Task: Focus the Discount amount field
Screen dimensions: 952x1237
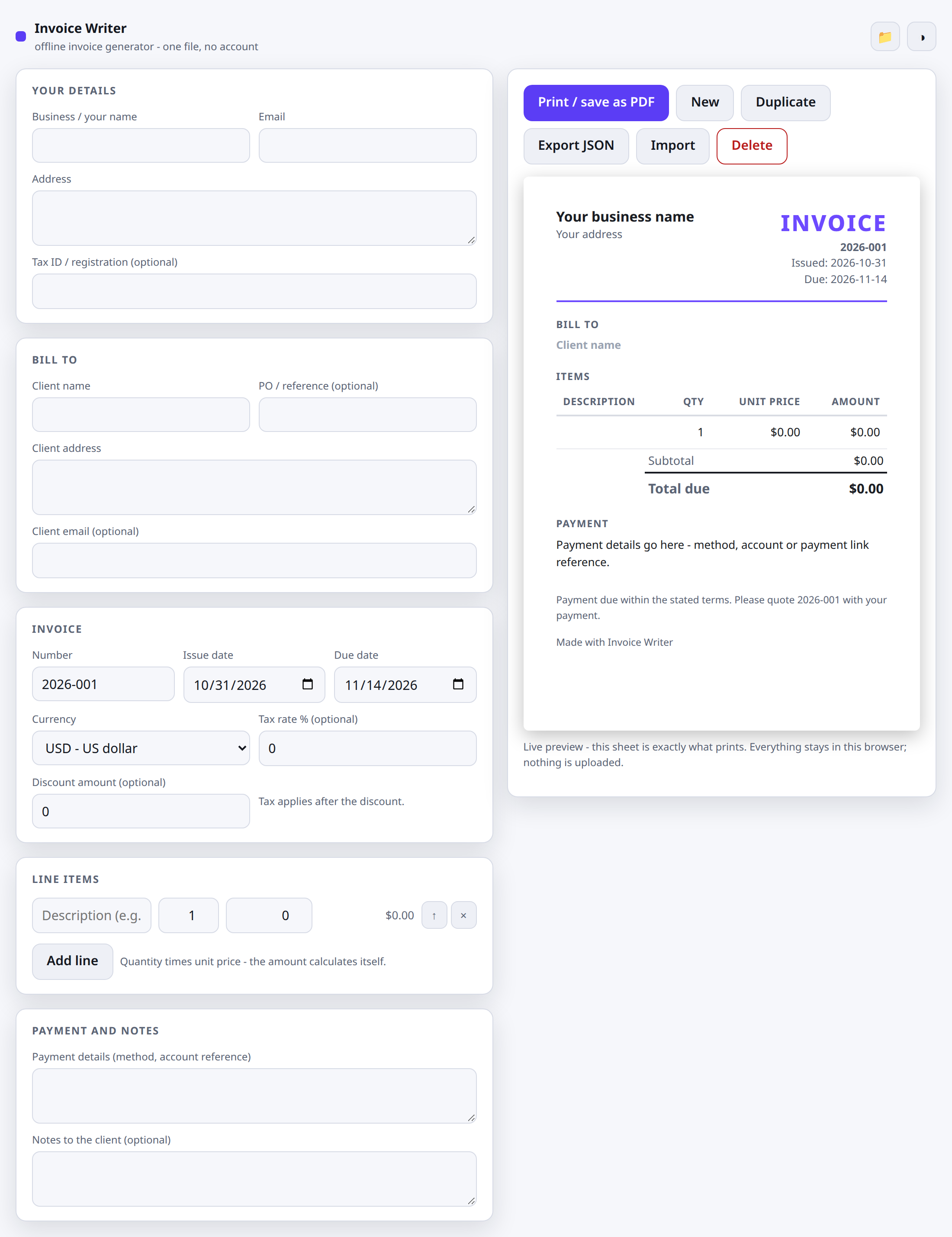Action: [141, 811]
